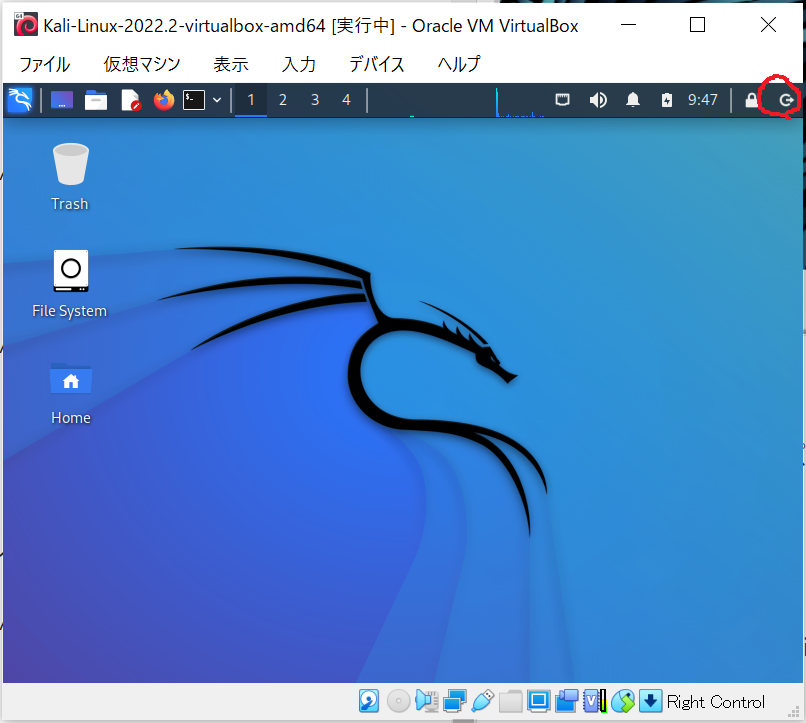Switch to workspace 3
Viewport: 806px width, 723px height.
(x=315, y=100)
